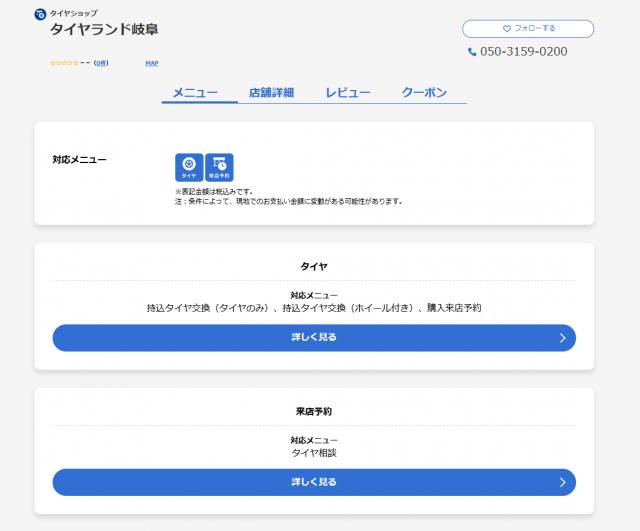Switch to the 店舗詳細 tab
640x531 pixels.
[x=271, y=93]
